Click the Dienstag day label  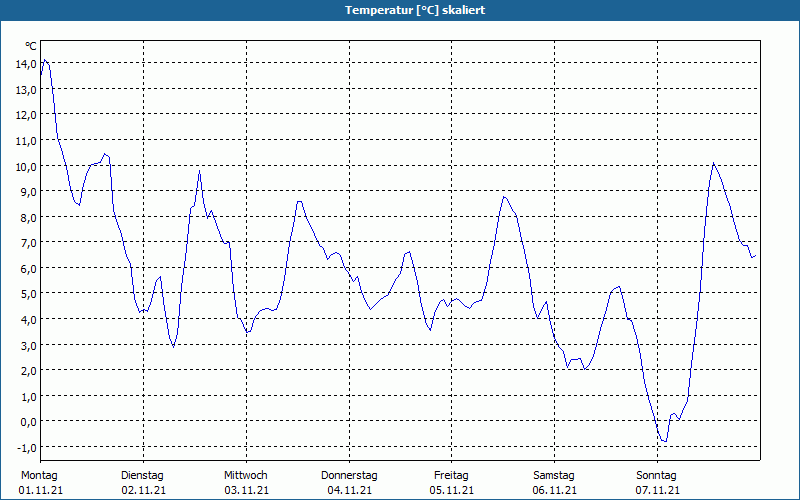click(x=142, y=476)
